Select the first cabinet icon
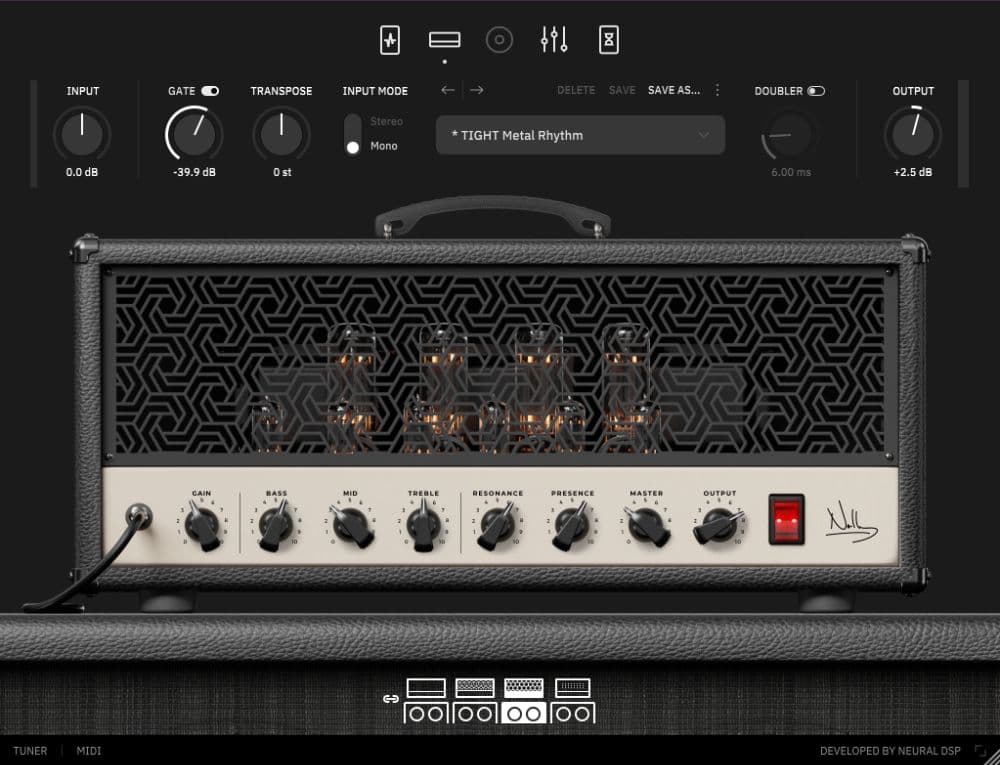This screenshot has width=1000, height=765. [426, 713]
